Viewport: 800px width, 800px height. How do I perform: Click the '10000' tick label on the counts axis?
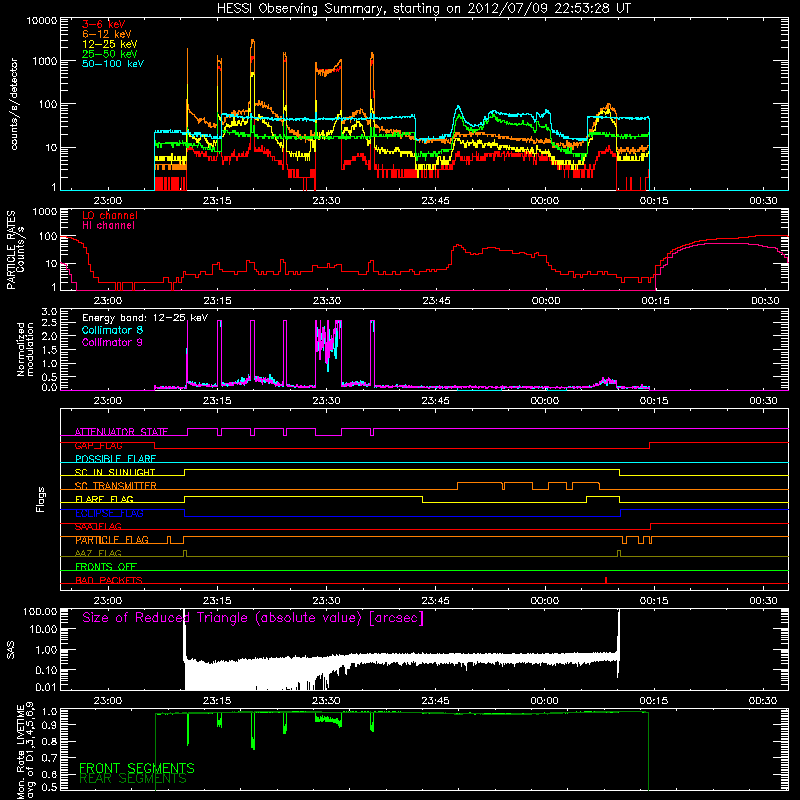(41, 20)
